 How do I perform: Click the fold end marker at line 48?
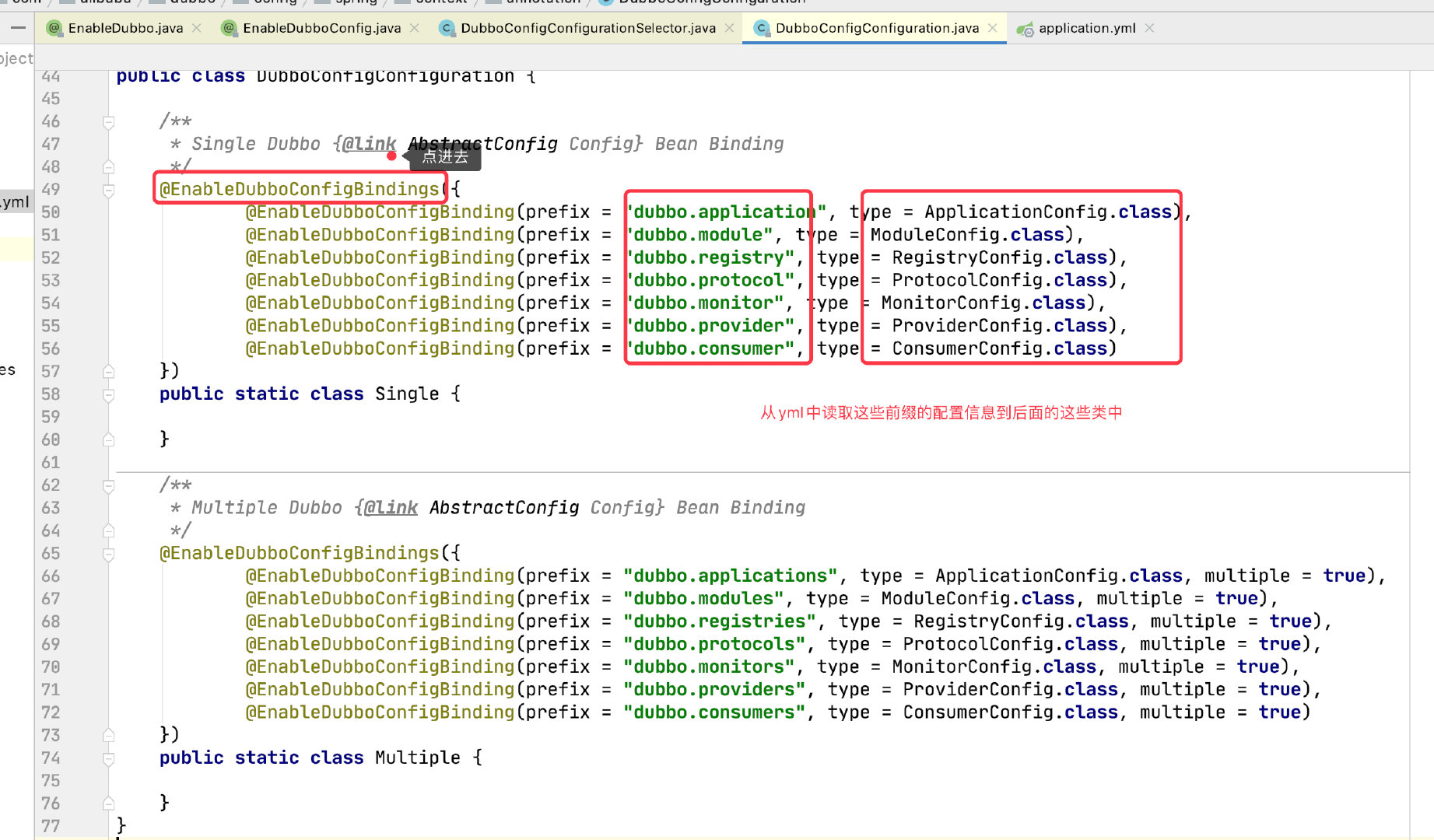point(109,167)
